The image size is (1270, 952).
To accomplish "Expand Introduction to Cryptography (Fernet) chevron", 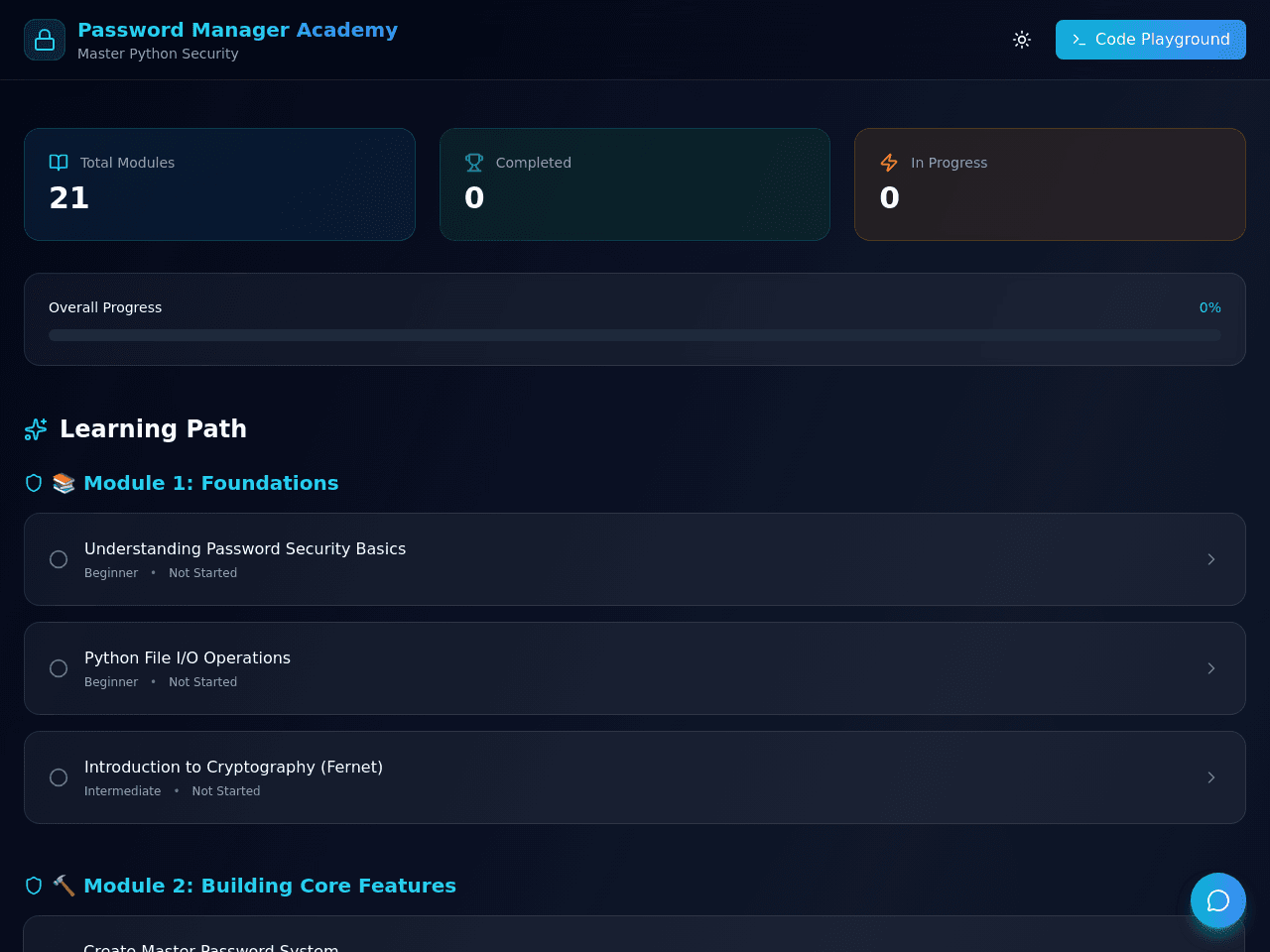I will [x=1211, y=777].
